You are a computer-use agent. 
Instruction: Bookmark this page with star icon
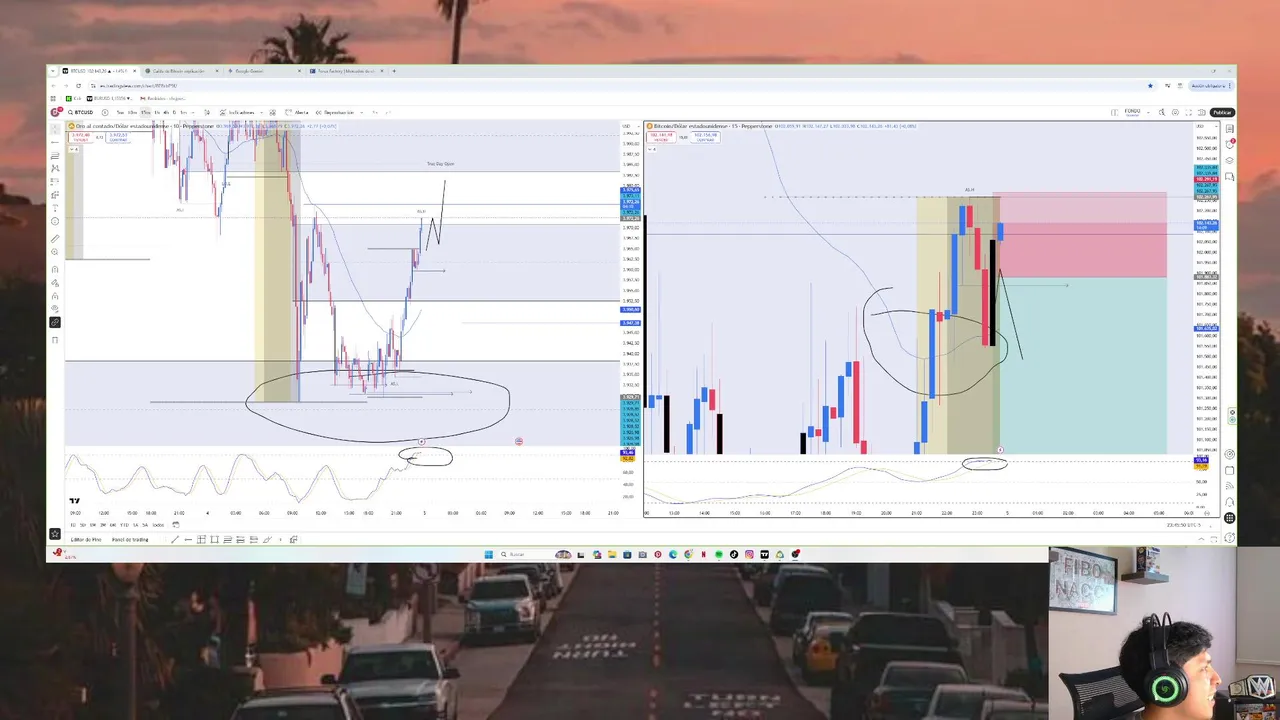click(x=1150, y=86)
